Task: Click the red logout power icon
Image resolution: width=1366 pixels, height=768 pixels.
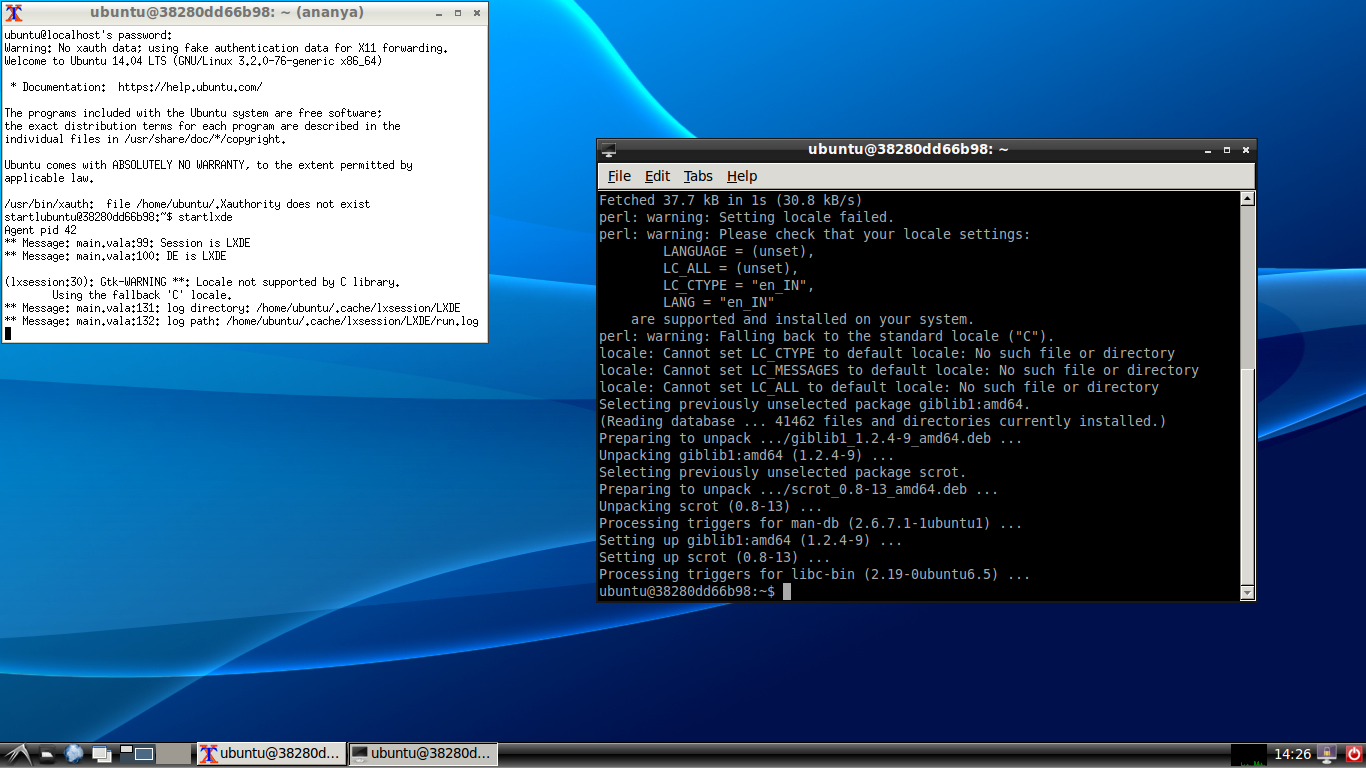Action: 1353,754
